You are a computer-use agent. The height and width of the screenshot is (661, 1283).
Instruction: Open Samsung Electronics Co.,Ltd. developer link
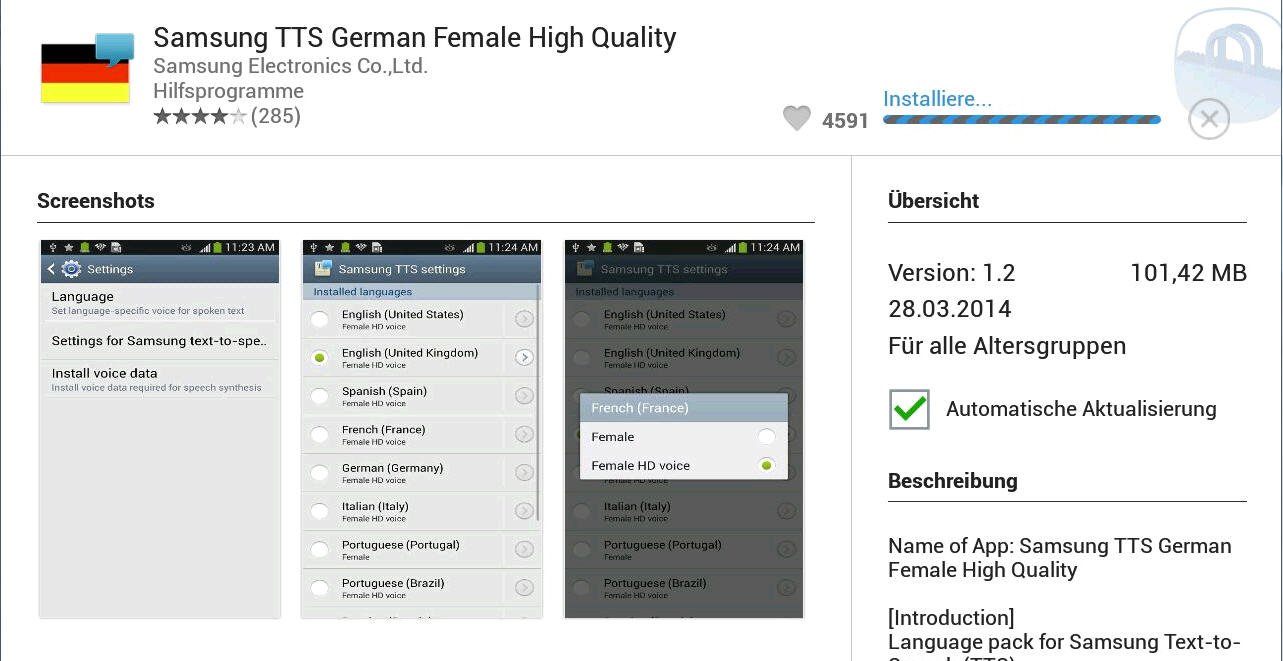coord(290,66)
